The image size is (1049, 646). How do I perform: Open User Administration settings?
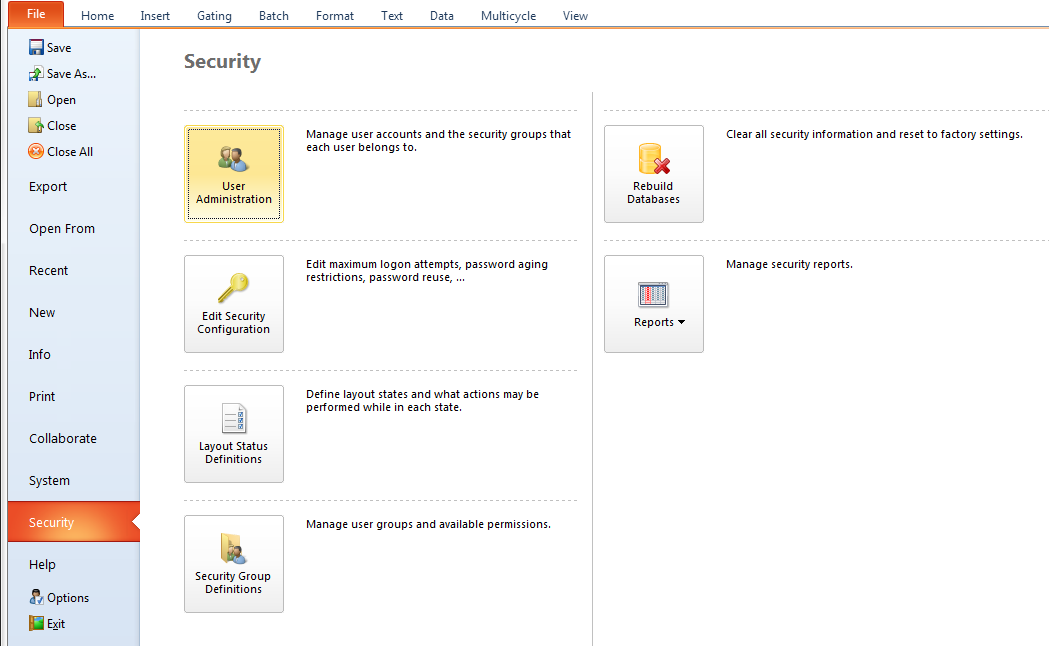(x=233, y=173)
